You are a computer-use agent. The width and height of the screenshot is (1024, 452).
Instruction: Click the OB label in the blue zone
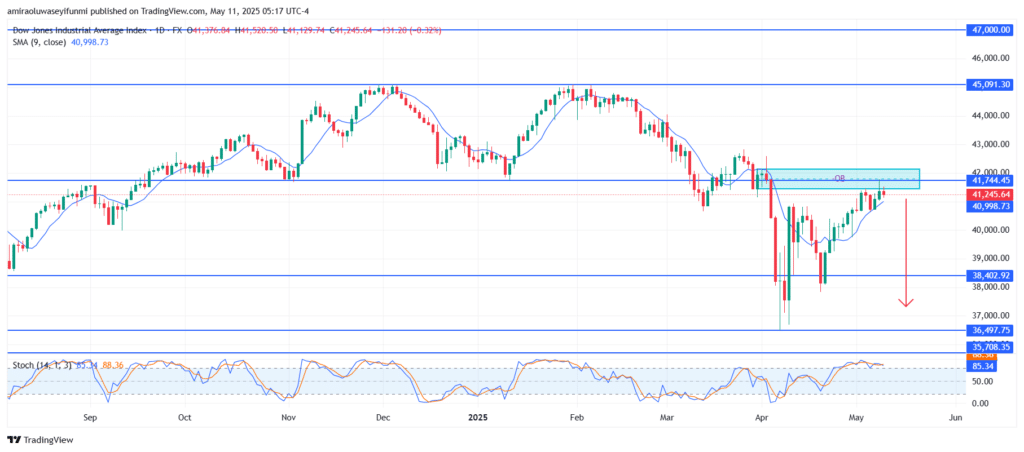(840, 178)
